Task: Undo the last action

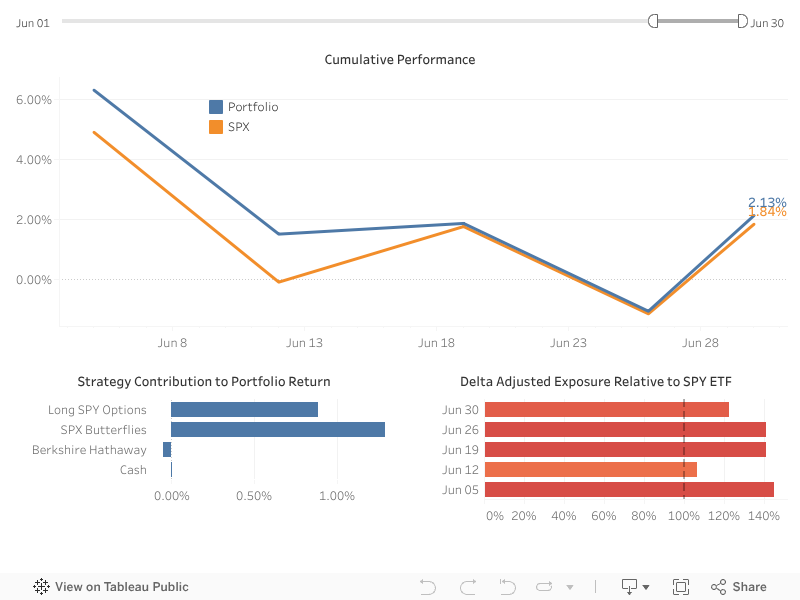Action: (x=428, y=587)
